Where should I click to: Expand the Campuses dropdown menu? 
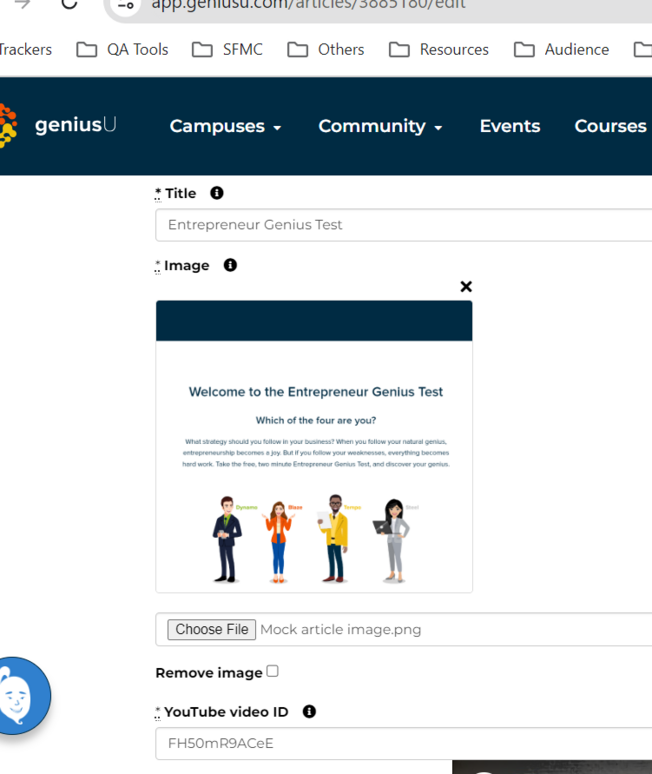click(226, 126)
